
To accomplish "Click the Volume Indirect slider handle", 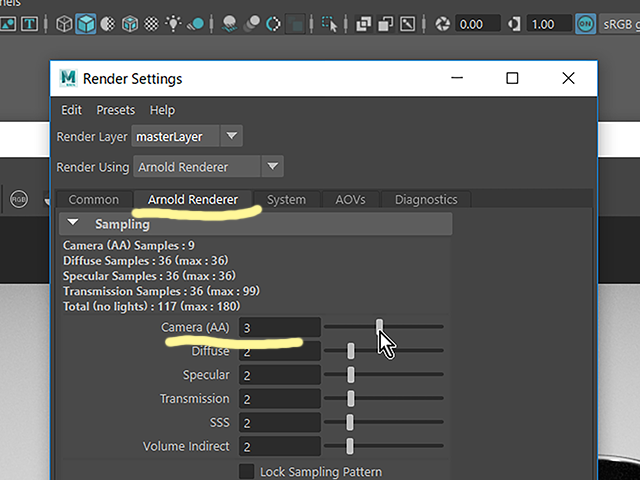I will [x=350, y=446].
